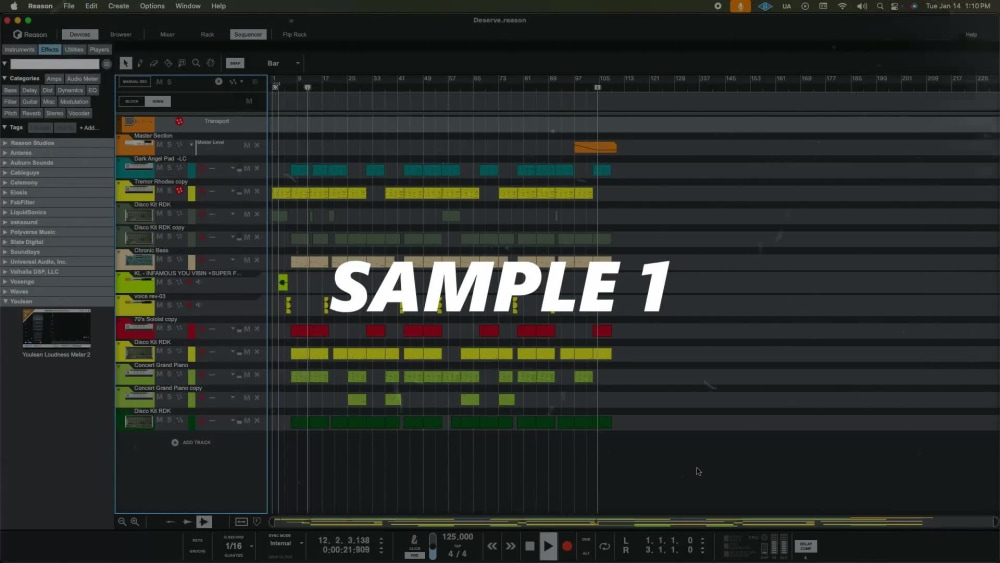The width and height of the screenshot is (1000, 563).
Task: Click the Dark Angel Pad device icon
Action: pyautogui.click(x=138, y=168)
